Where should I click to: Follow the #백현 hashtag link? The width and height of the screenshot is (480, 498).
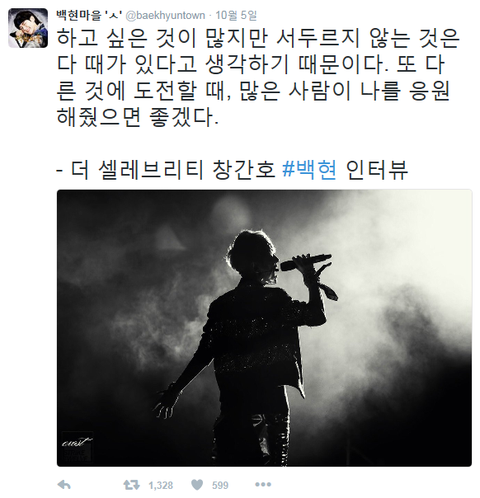[309, 170]
